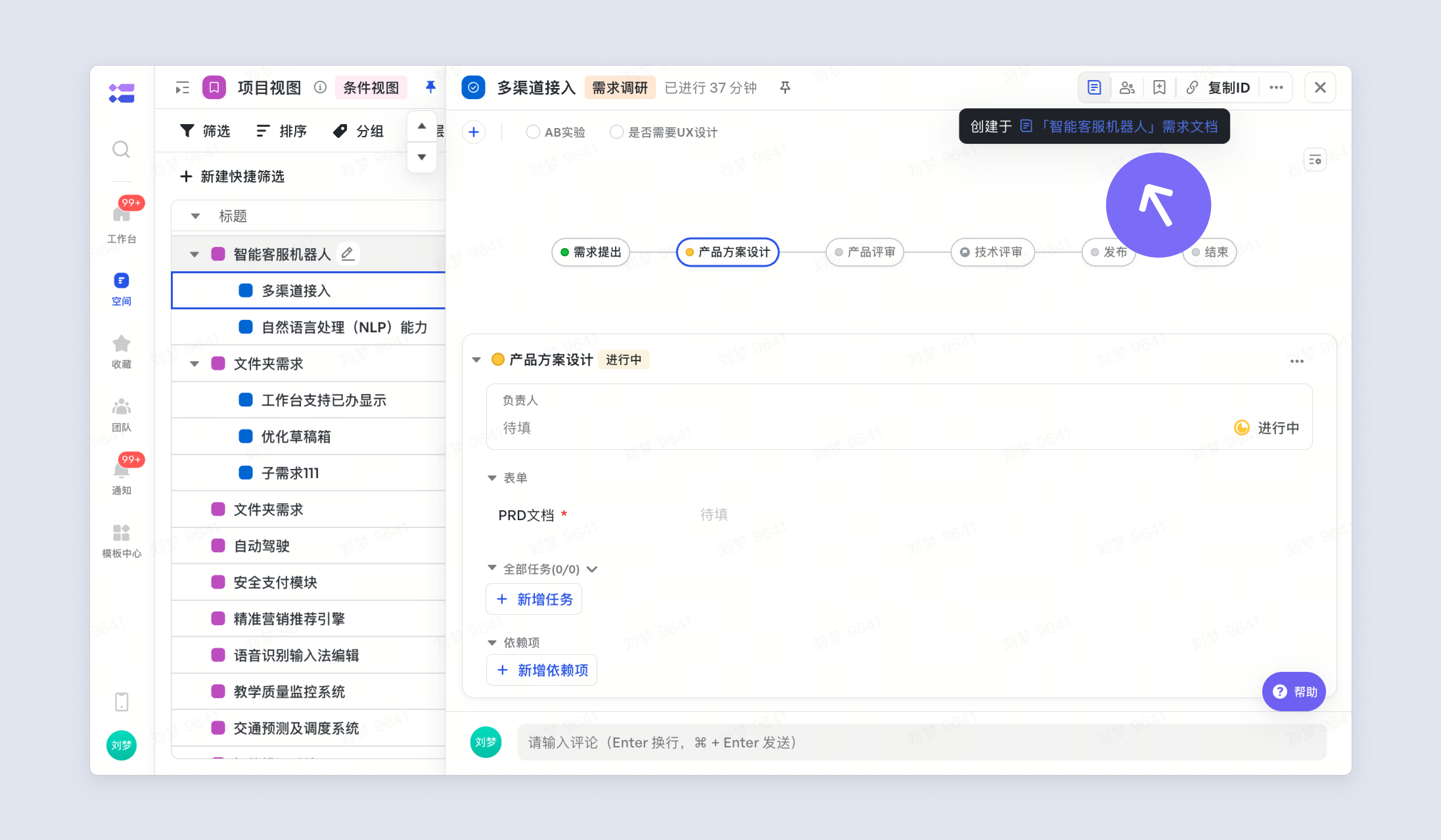Click the bookmark-add icon in header
The width and height of the screenshot is (1441, 840).
(1159, 87)
